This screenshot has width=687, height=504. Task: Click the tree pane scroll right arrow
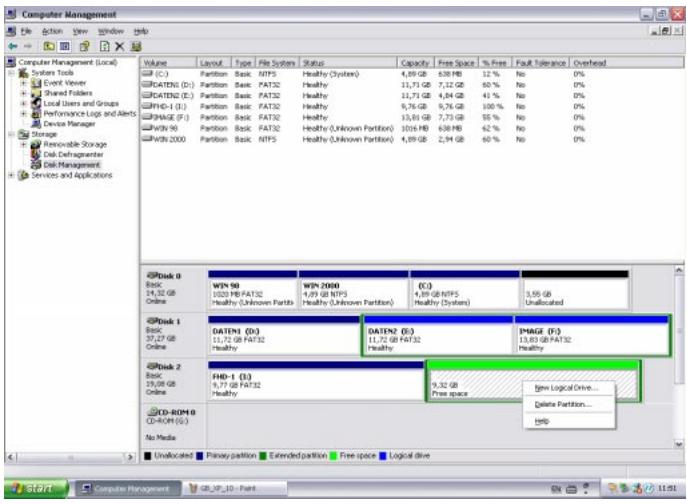pyautogui.click(x=130, y=457)
